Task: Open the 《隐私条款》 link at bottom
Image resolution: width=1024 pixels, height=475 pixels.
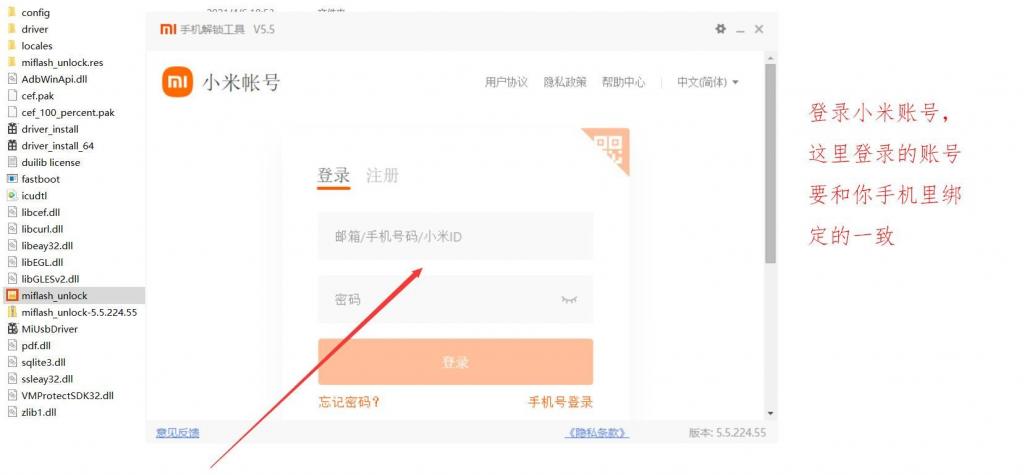Action: point(597,432)
